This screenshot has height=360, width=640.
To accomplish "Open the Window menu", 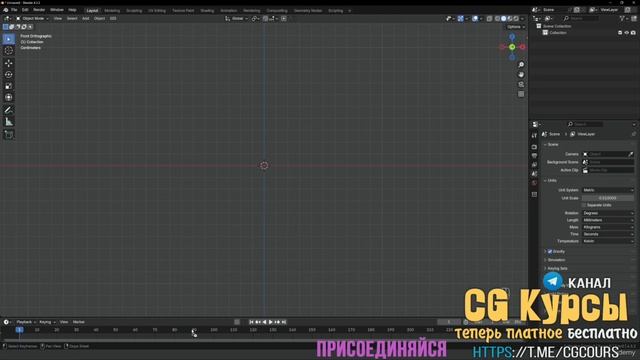I will pos(57,10).
